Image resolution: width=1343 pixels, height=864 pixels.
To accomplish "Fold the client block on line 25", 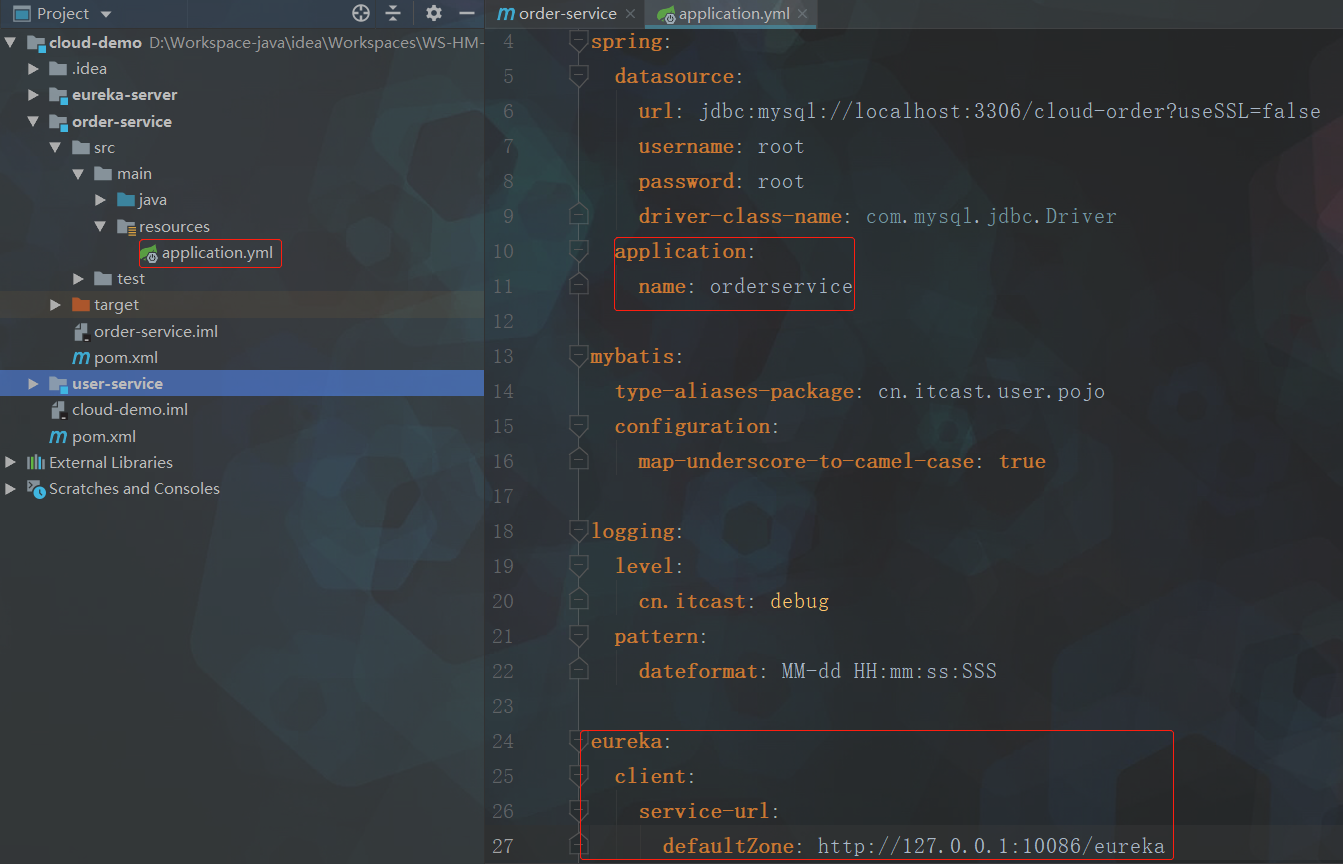I will [x=578, y=776].
